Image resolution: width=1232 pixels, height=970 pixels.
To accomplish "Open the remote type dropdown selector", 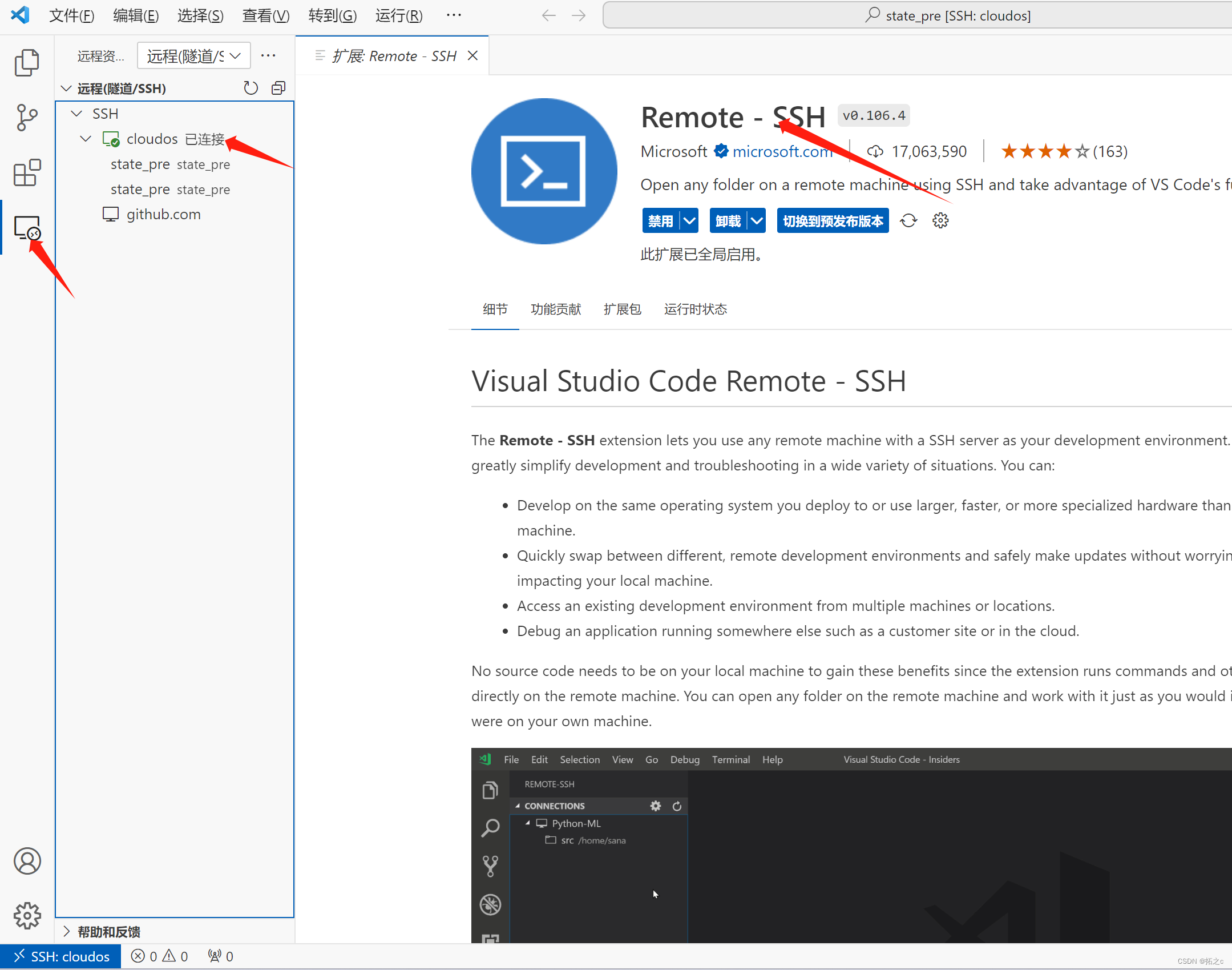I will pyautogui.click(x=193, y=55).
